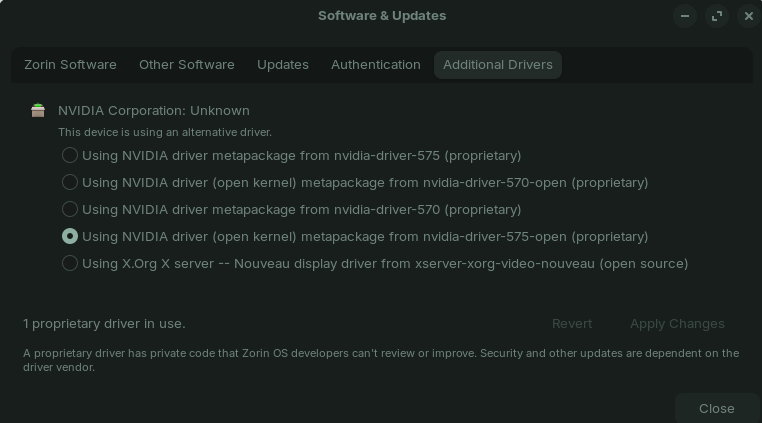Switch to the Nouveau open source driver
Image resolution: width=762 pixels, height=423 pixels.
point(69,264)
